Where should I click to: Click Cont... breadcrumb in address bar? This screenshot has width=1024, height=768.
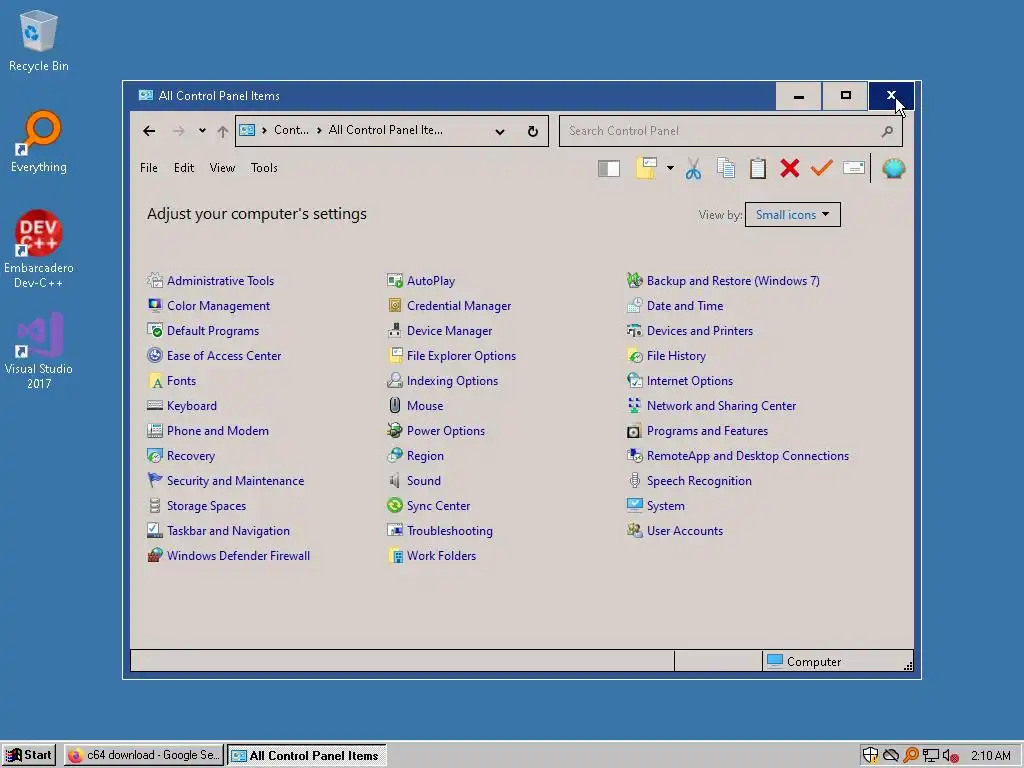pos(291,130)
